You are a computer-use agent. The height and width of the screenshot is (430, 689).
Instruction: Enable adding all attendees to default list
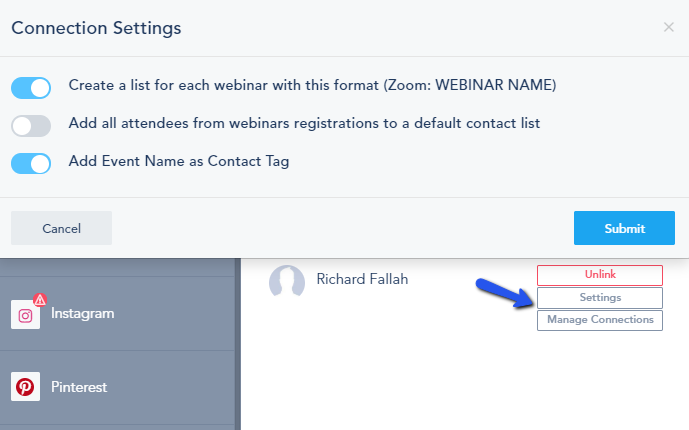click(31, 126)
